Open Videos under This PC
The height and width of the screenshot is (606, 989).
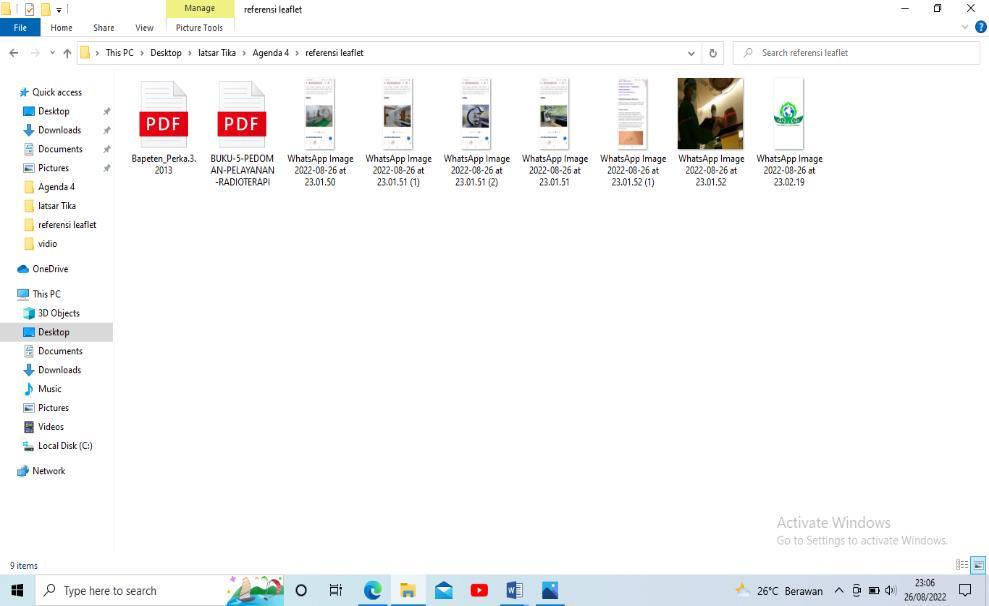(x=50, y=426)
